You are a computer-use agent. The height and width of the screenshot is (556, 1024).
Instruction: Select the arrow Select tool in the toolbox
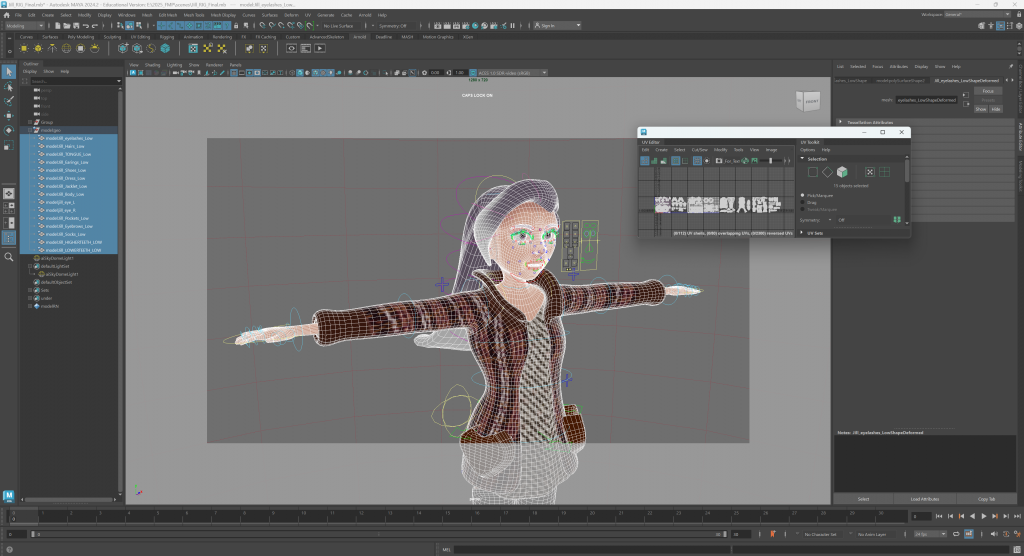click(x=9, y=71)
